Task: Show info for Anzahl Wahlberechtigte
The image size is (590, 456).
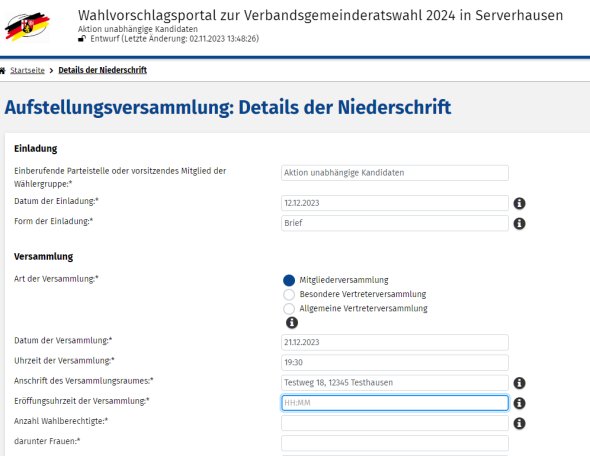Action: 519,423
